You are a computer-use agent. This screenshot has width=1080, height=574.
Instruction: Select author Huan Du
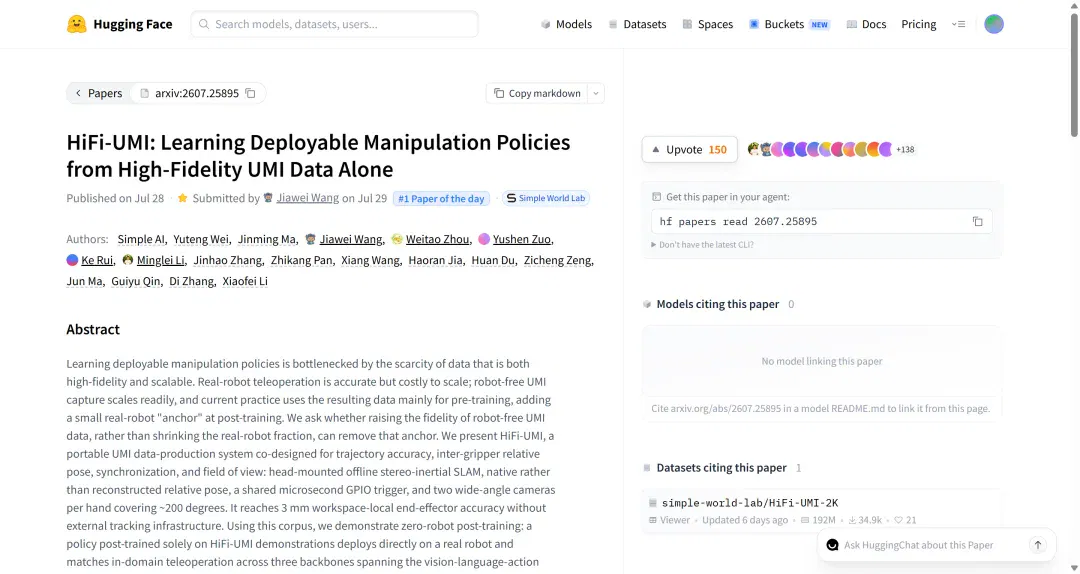(x=493, y=260)
